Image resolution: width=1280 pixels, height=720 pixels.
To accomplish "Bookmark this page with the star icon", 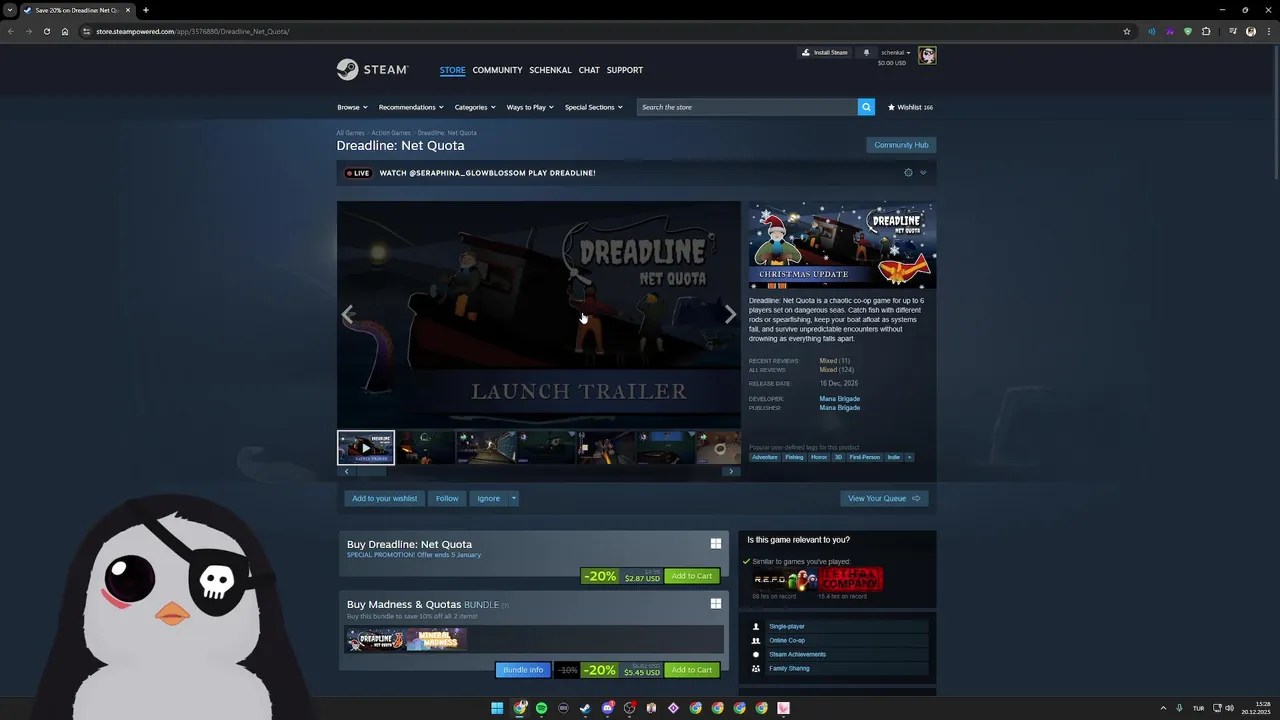I will pyautogui.click(x=1127, y=31).
